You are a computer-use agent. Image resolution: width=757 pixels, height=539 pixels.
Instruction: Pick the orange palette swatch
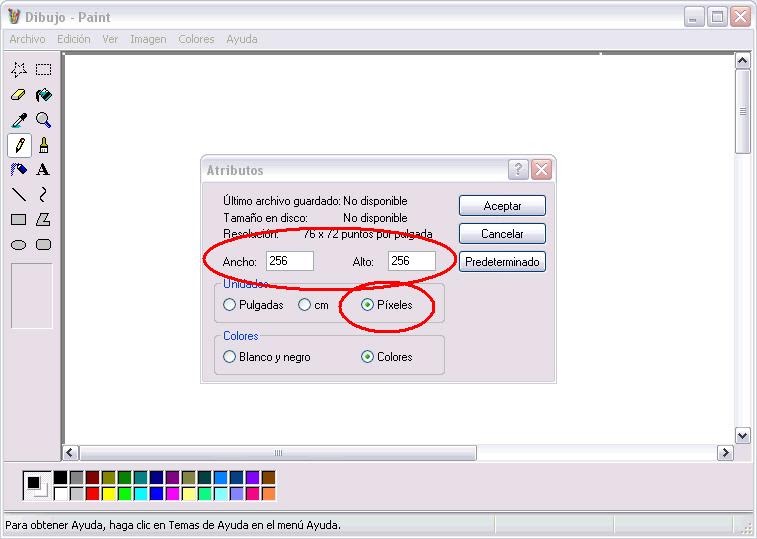coord(268,494)
